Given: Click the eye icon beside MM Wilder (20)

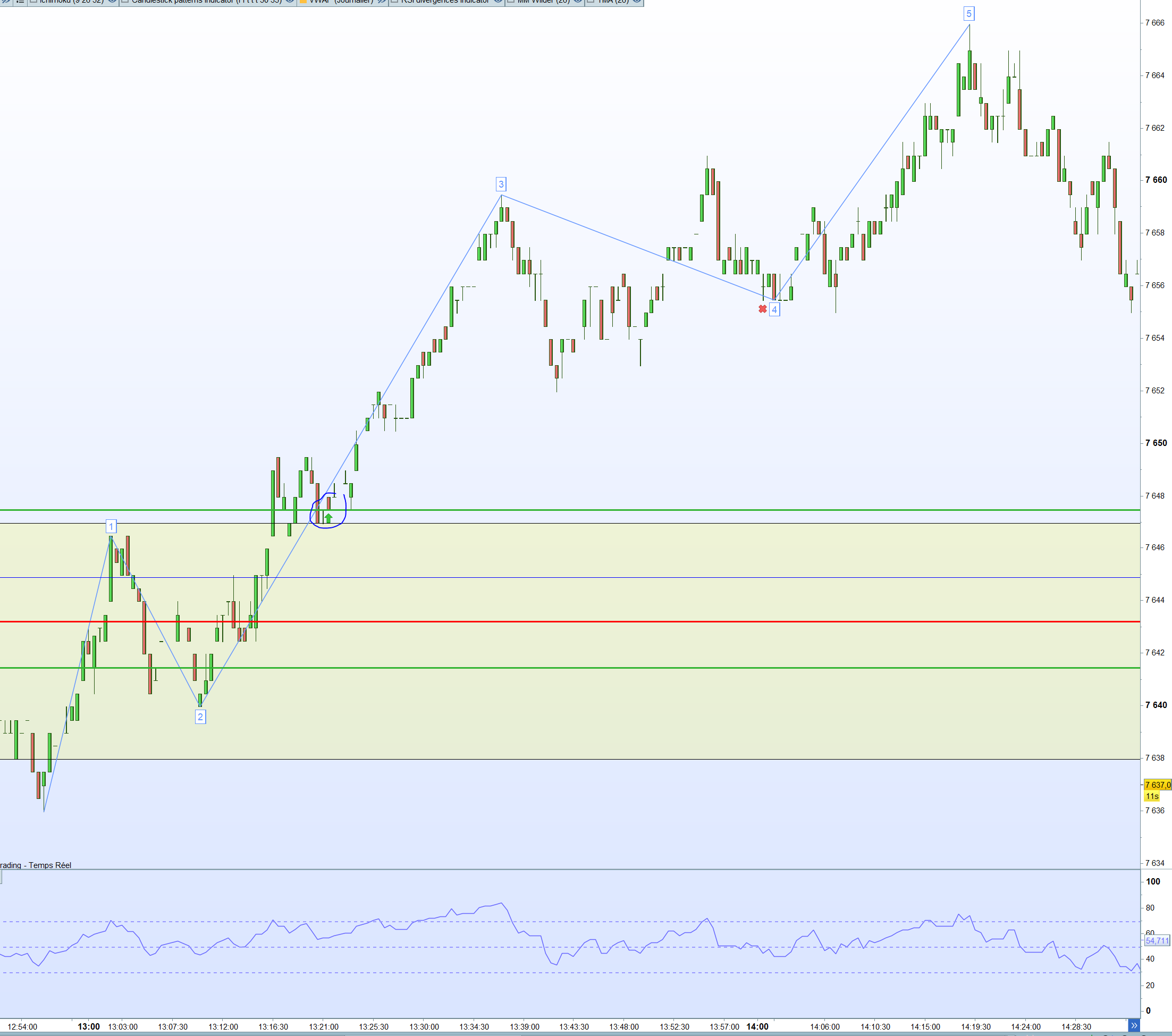Looking at the screenshot, I should [578, 2].
